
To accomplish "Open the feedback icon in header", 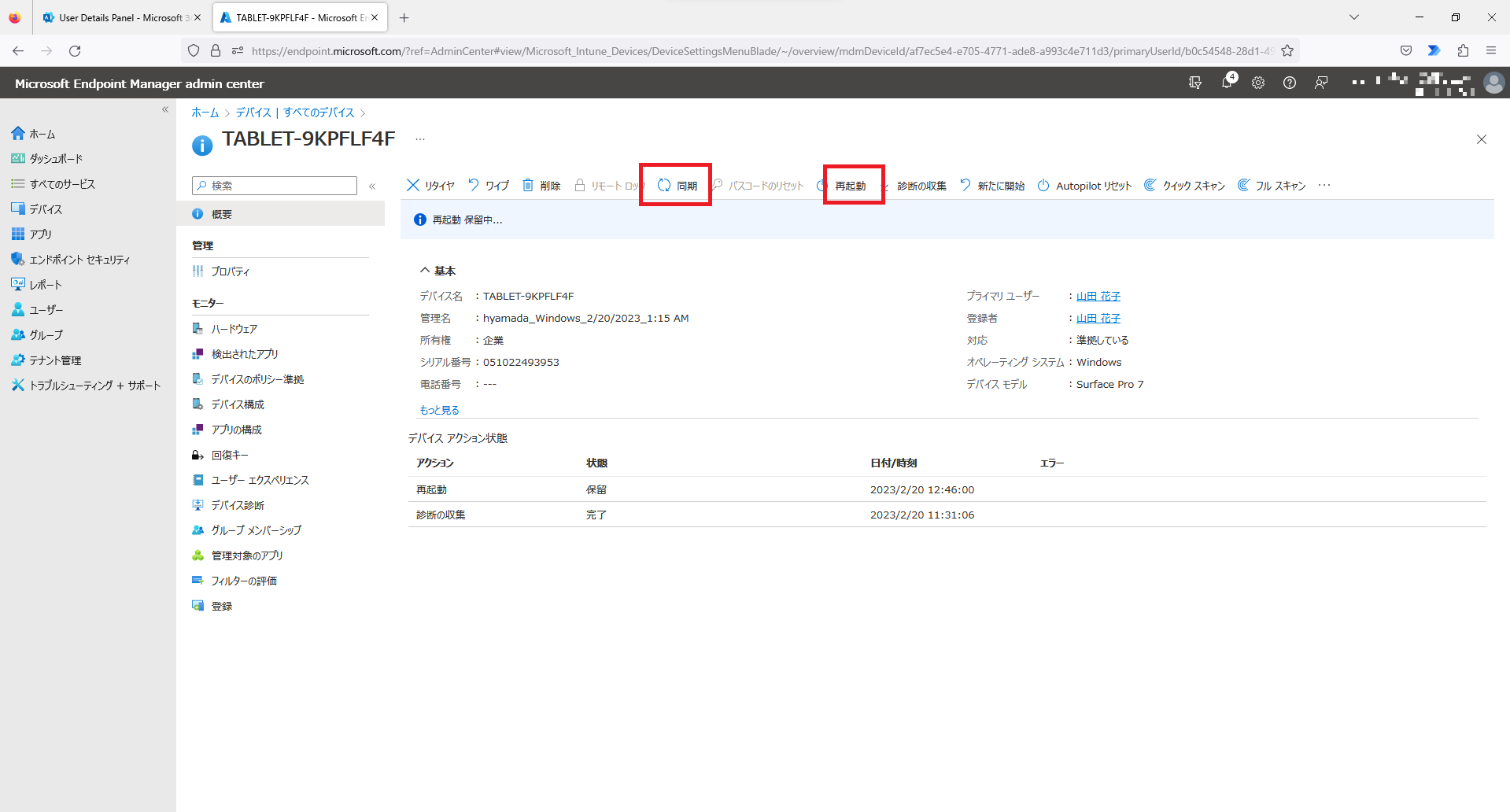I will click(x=1321, y=83).
